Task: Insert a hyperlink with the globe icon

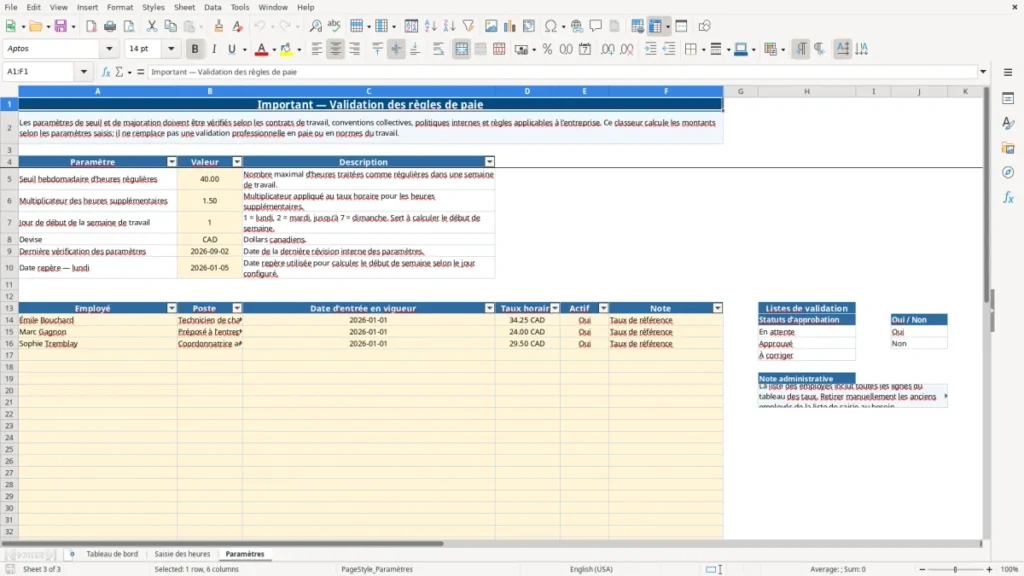Action: coord(577,26)
